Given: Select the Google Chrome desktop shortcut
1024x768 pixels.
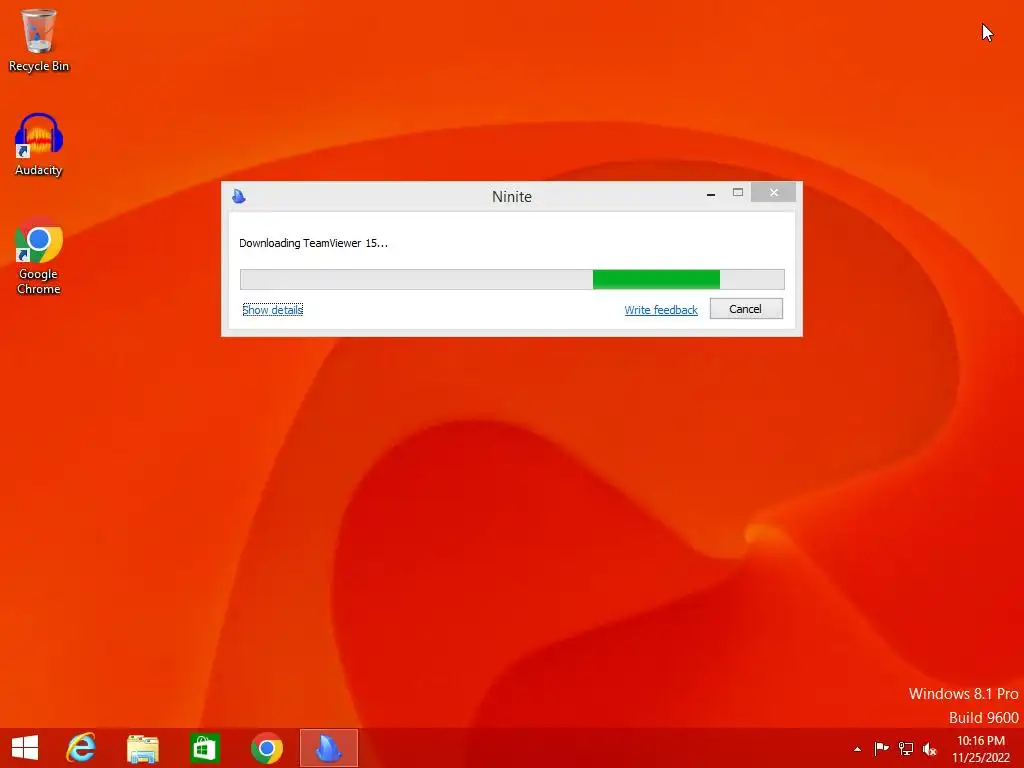Looking at the screenshot, I should [39, 256].
